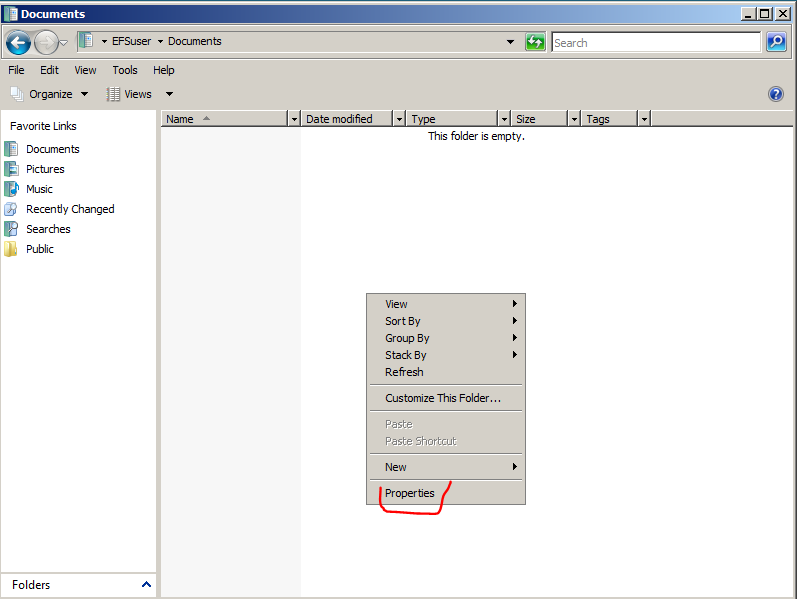The image size is (797, 599).
Task: Open the Searches favorite link
Action: (x=48, y=229)
